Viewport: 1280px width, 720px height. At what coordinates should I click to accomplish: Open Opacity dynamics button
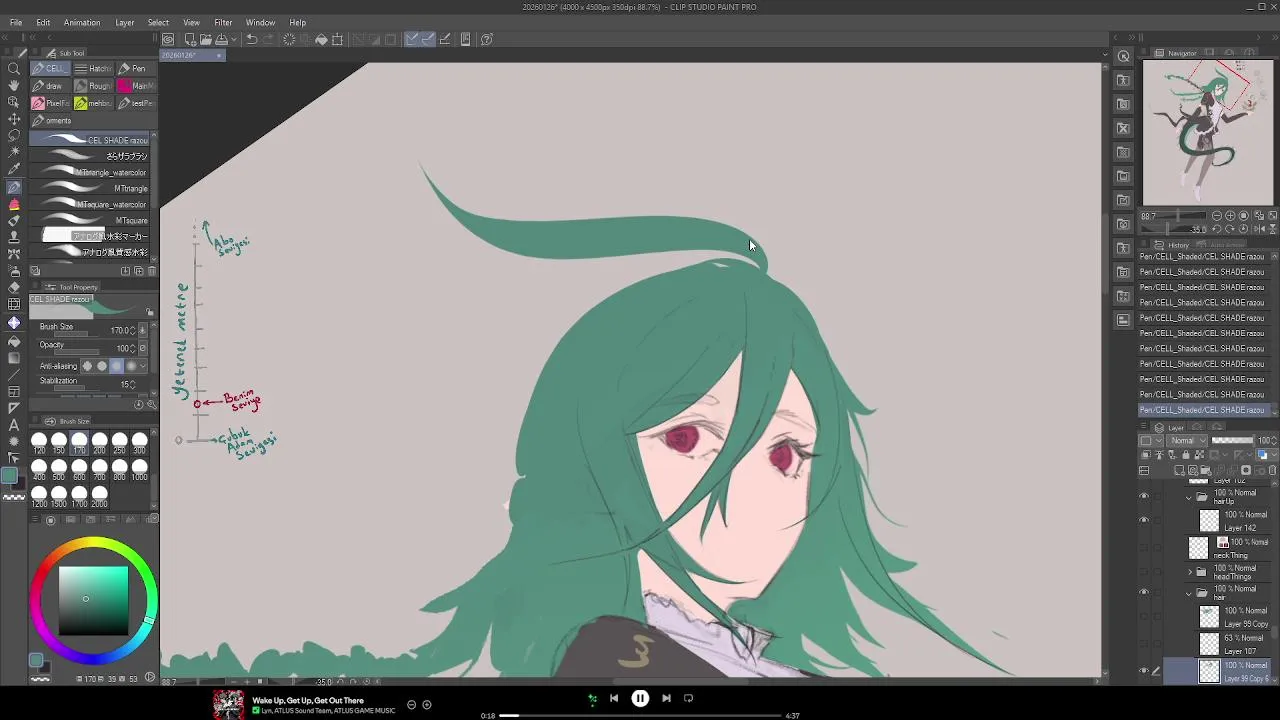tap(142, 348)
